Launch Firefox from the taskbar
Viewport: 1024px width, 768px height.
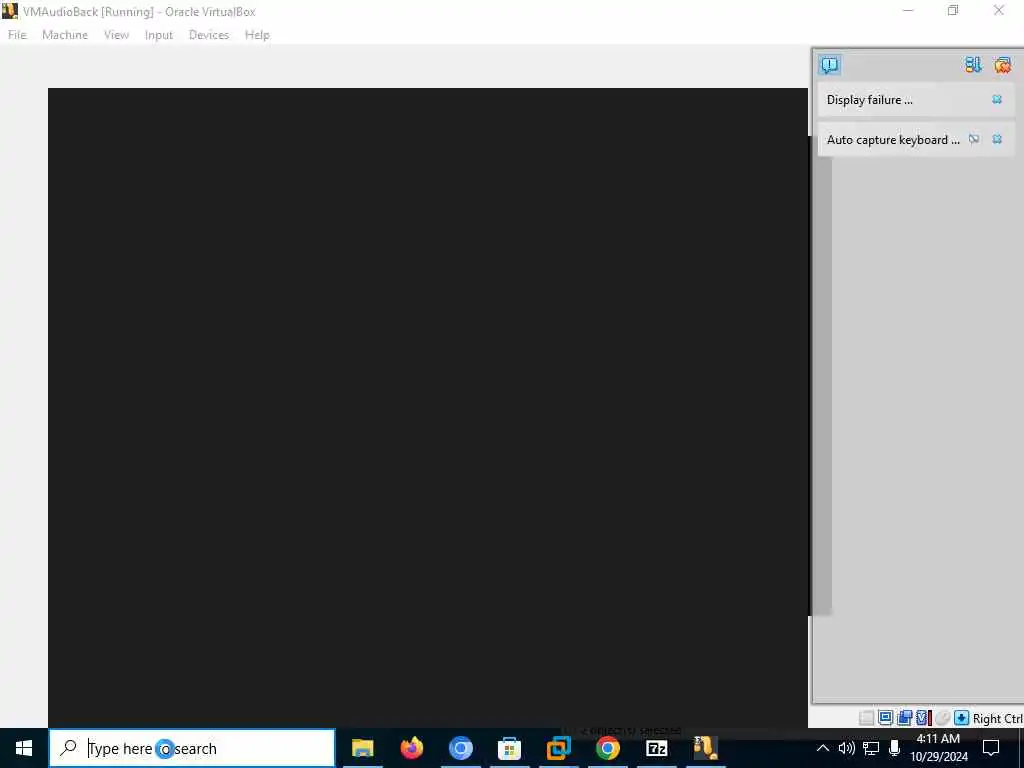(x=411, y=748)
